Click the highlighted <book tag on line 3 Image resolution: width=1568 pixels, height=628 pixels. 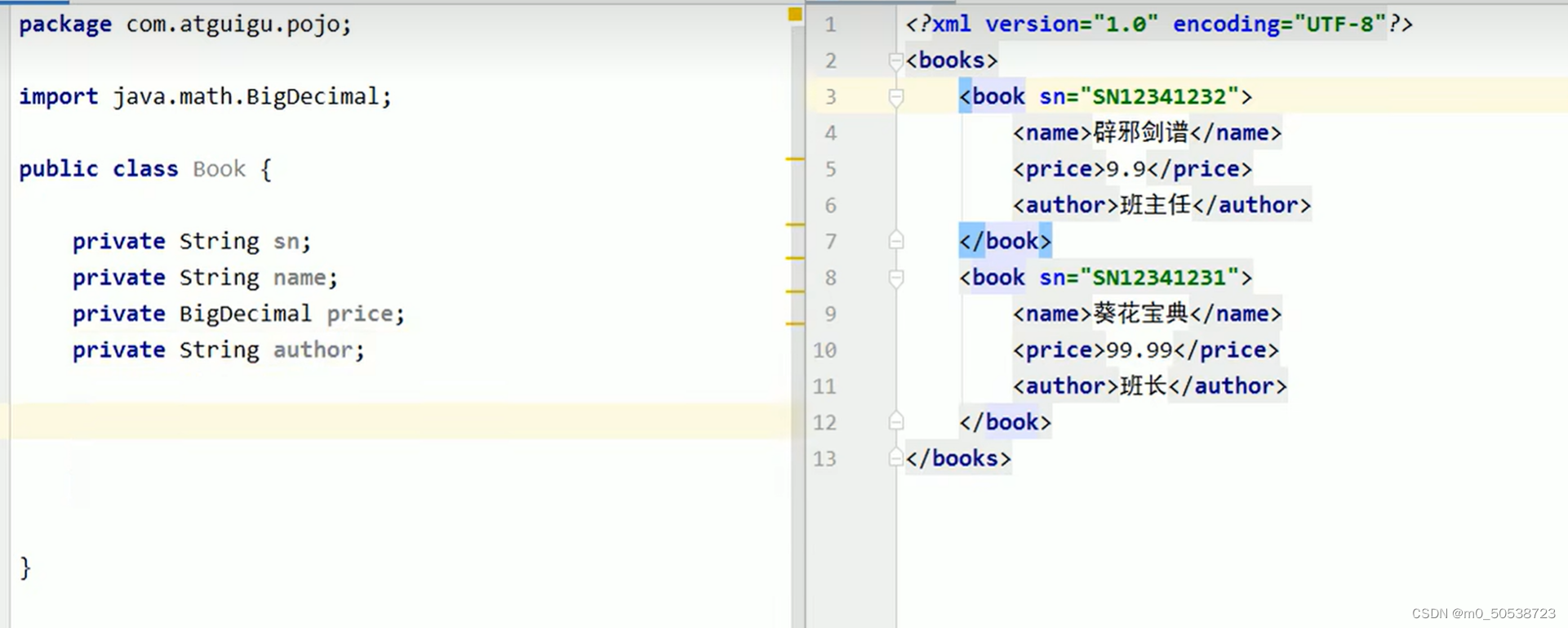point(992,96)
